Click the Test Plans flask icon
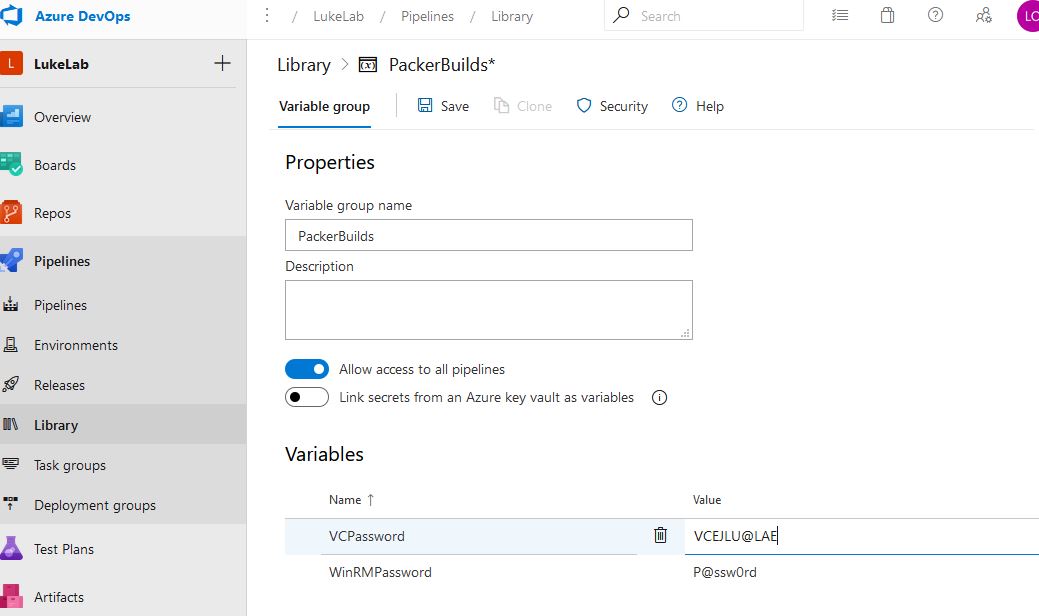1039x616 pixels. pos(11,548)
